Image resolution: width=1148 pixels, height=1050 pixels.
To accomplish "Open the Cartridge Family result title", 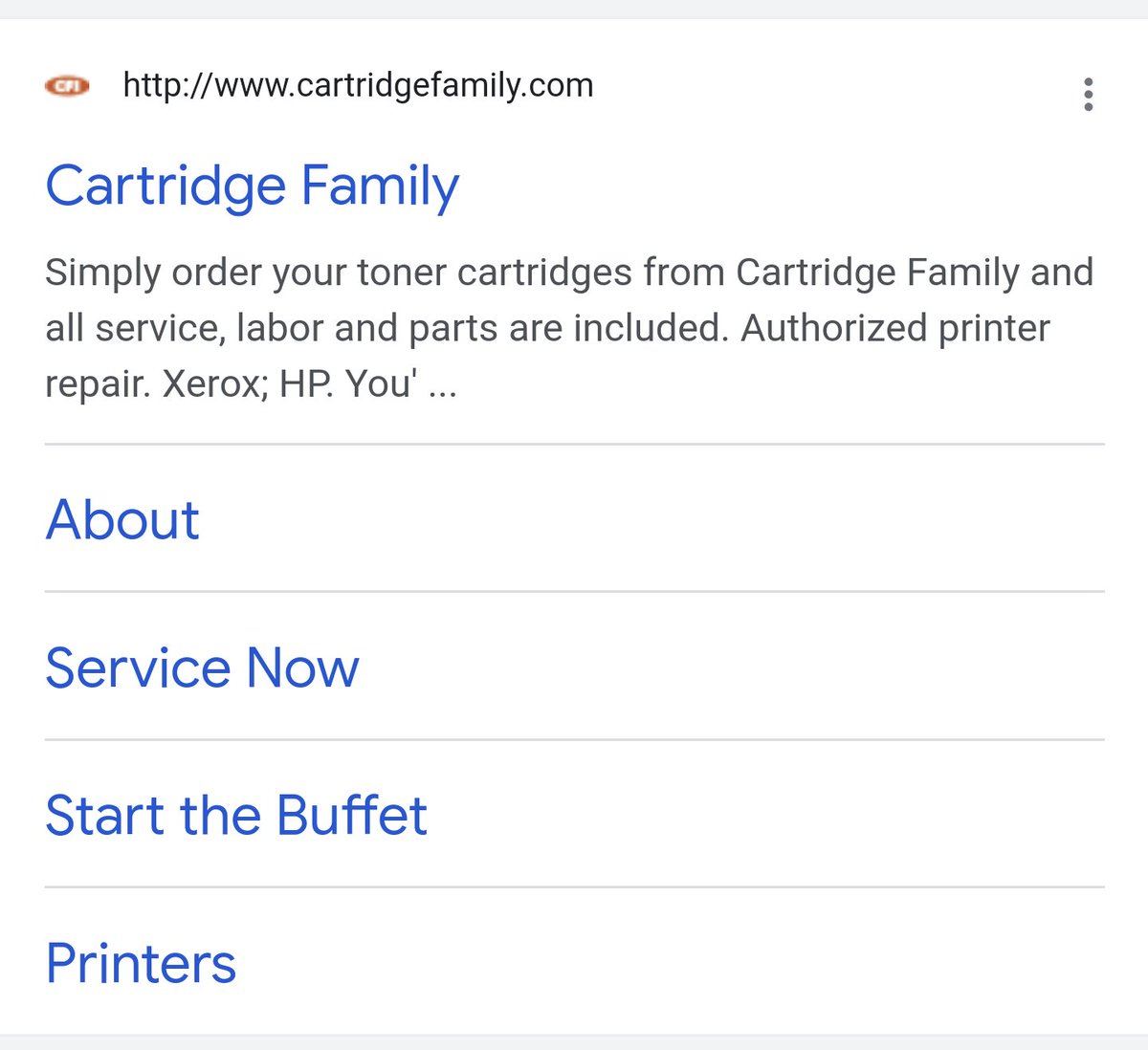I will 253,186.
